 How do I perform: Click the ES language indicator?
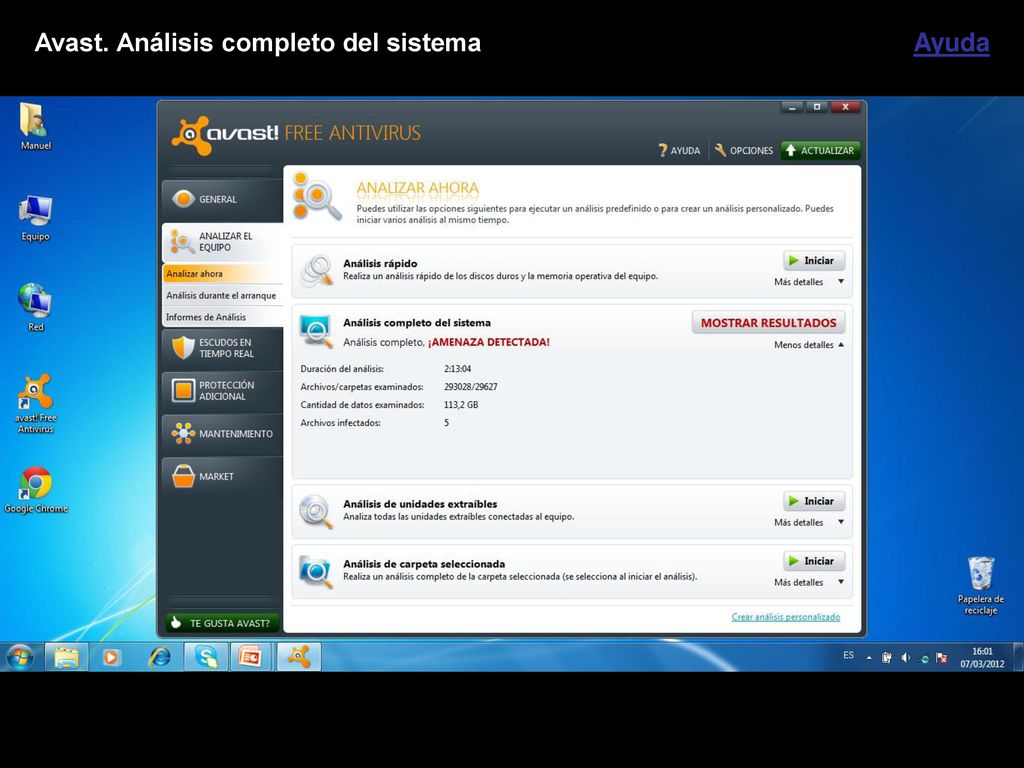click(848, 655)
